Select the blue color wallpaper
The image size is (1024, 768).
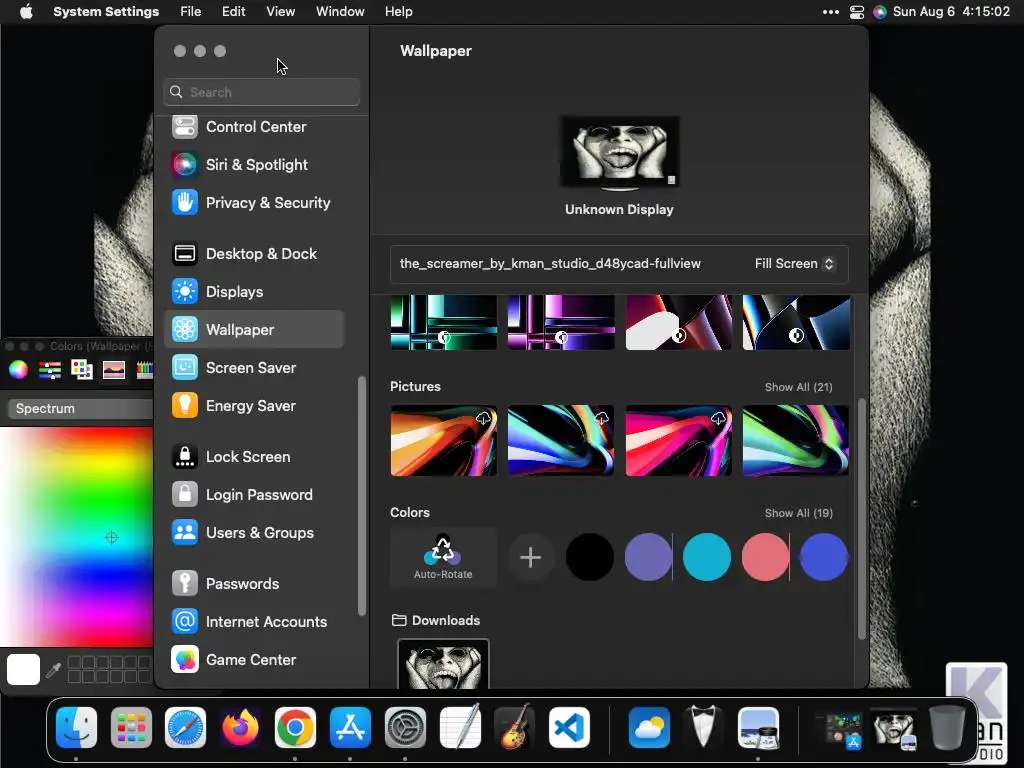coord(824,557)
